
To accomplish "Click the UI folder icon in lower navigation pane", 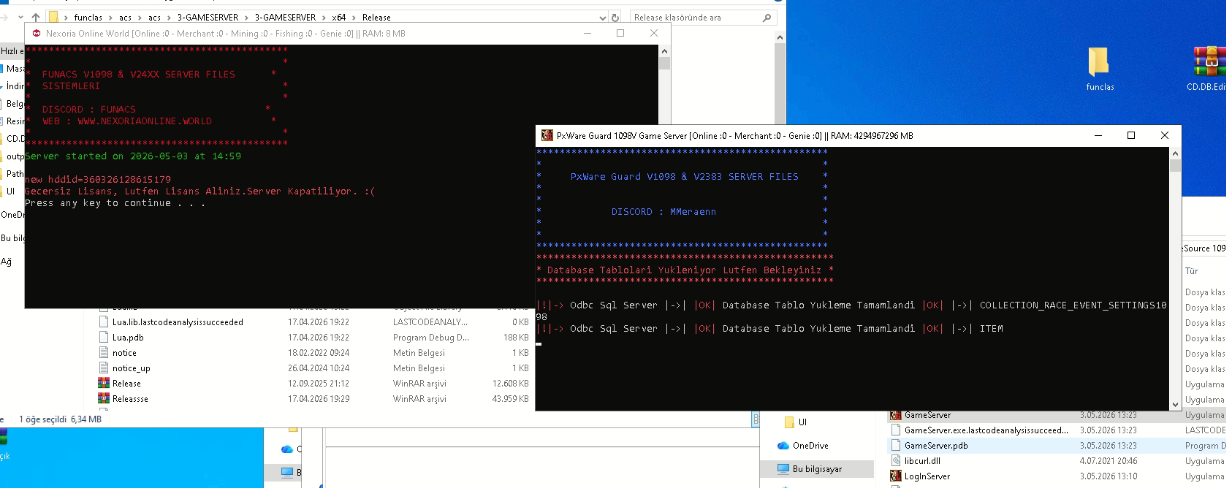I will tap(790, 422).
